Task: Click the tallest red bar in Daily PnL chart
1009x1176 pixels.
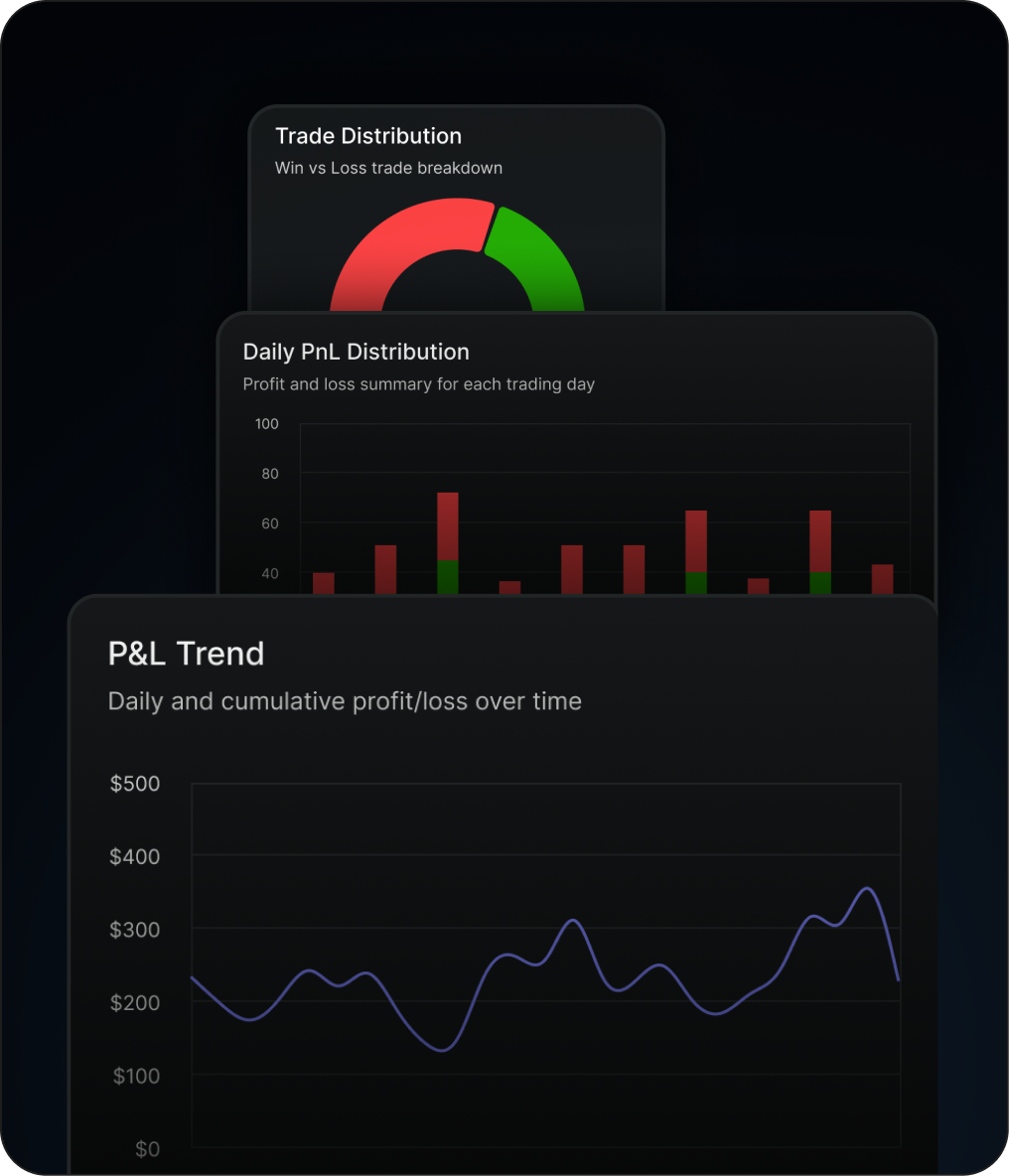Action: point(447,516)
